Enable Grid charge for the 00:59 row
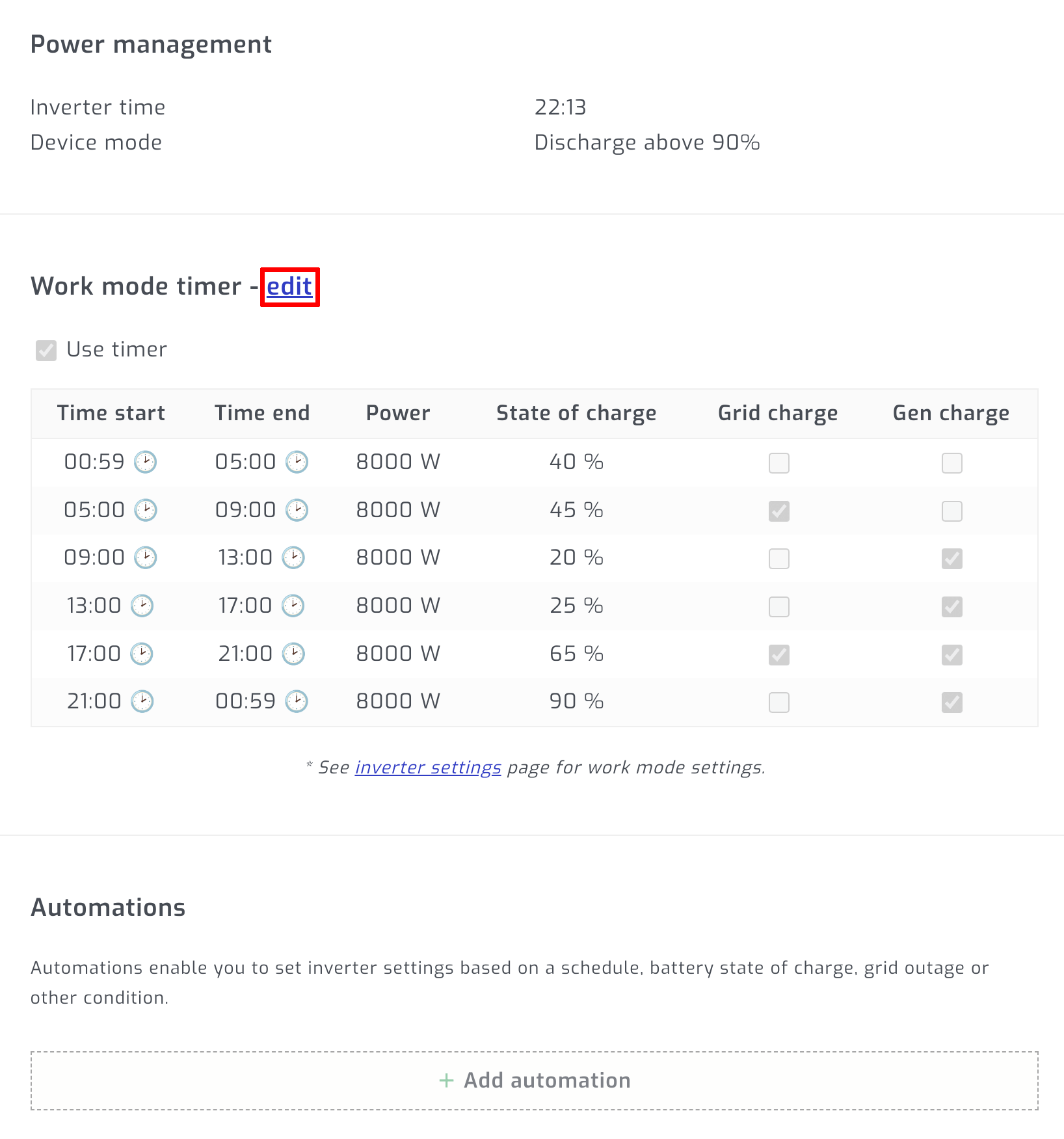Image resolution: width=1064 pixels, height=1139 pixels. tap(778, 462)
